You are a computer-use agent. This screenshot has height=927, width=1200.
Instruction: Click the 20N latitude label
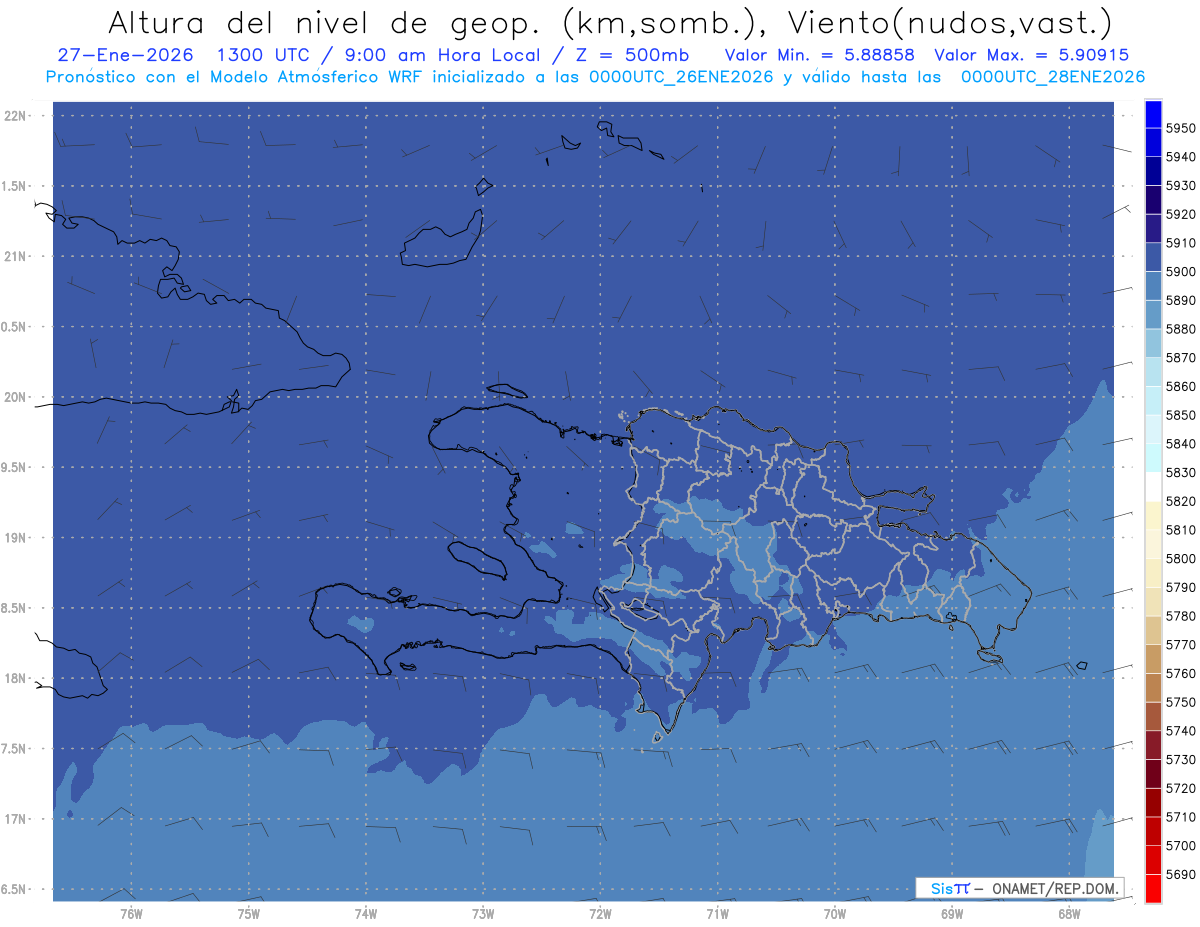click(x=15, y=397)
